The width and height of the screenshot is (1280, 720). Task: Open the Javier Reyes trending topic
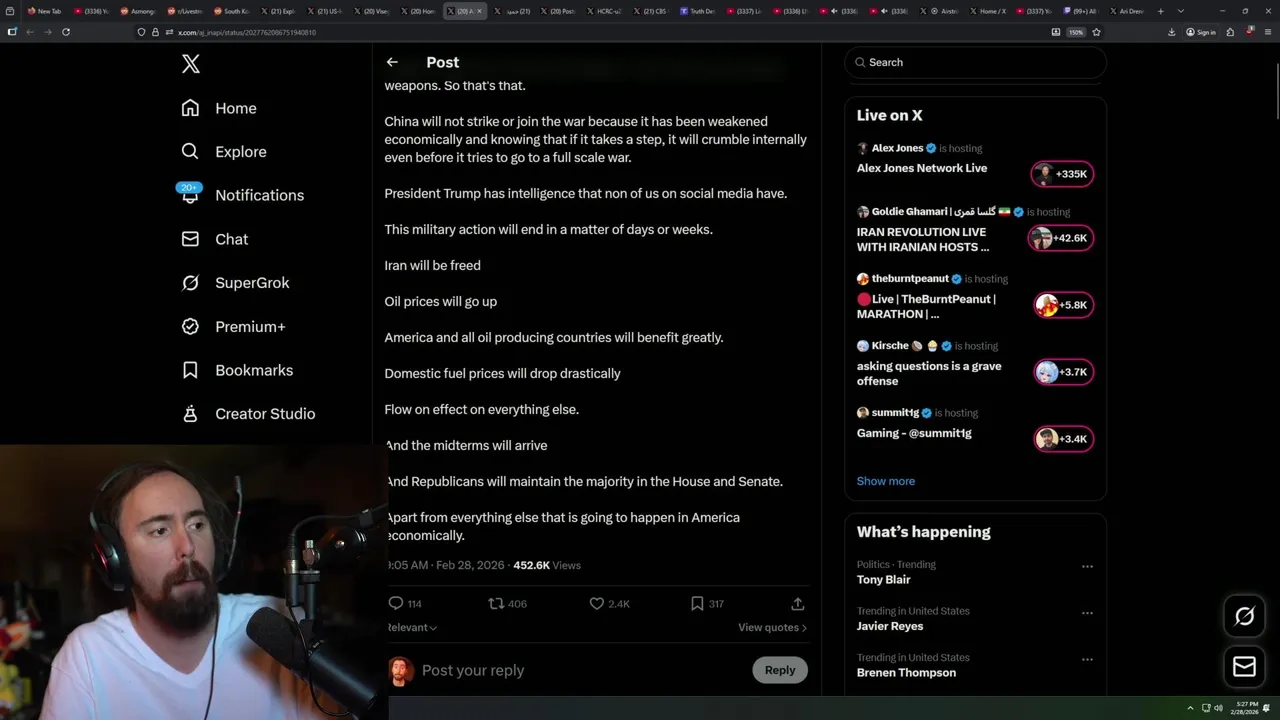[x=889, y=626]
